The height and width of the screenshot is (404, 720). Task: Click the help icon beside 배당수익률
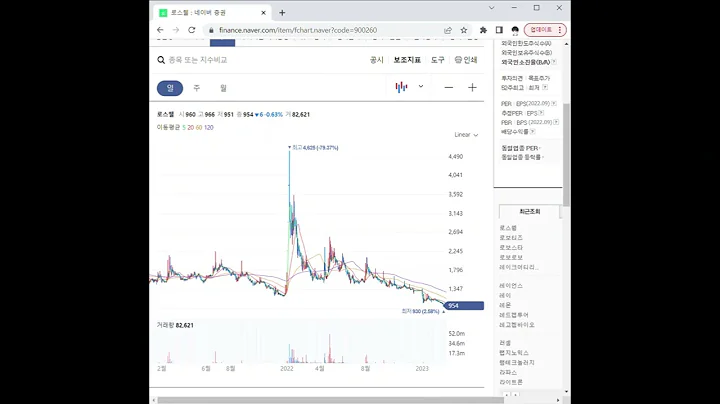532,132
